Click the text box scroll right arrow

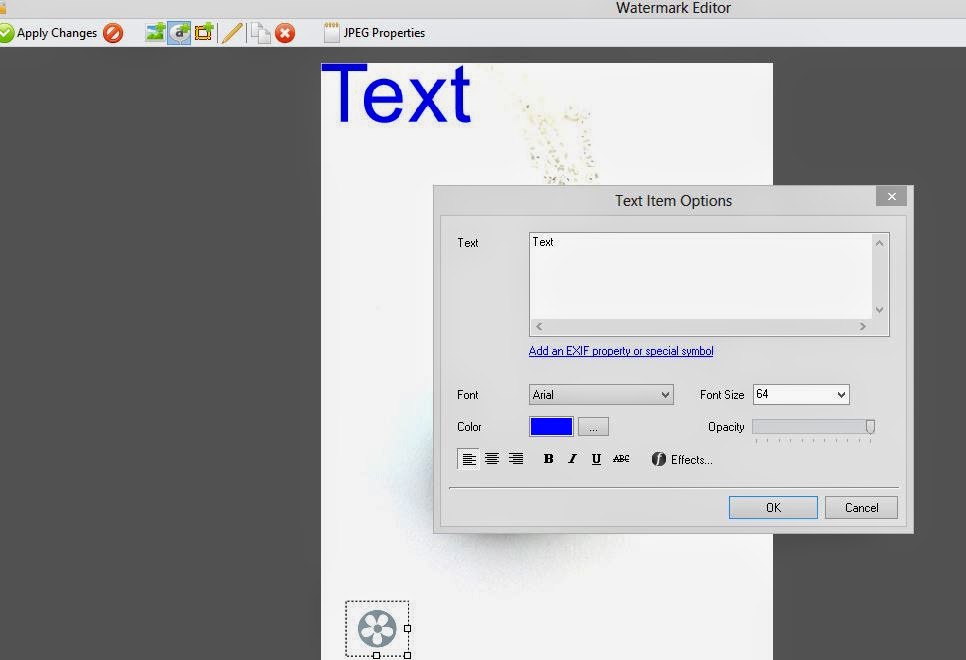(862, 327)
